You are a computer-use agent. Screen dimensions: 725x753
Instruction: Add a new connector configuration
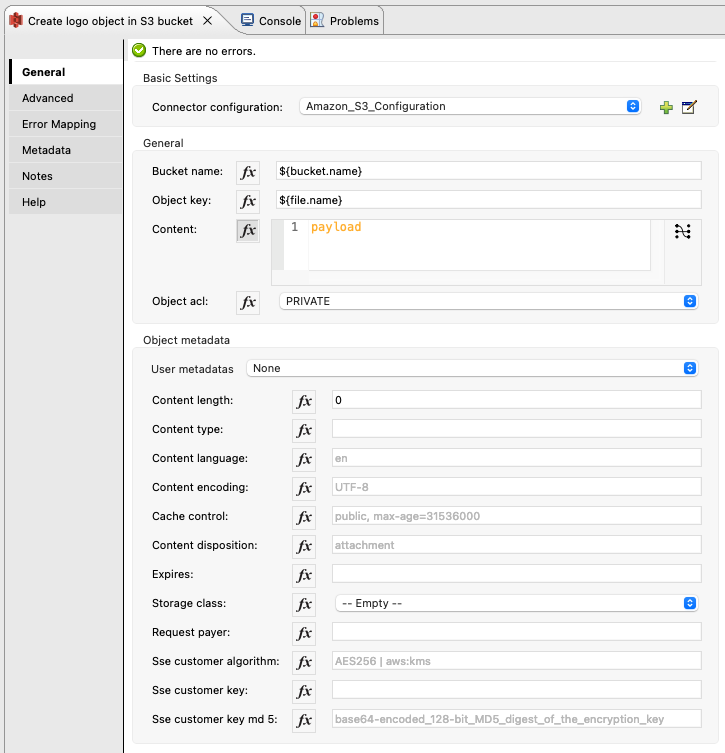click(666, 107)
